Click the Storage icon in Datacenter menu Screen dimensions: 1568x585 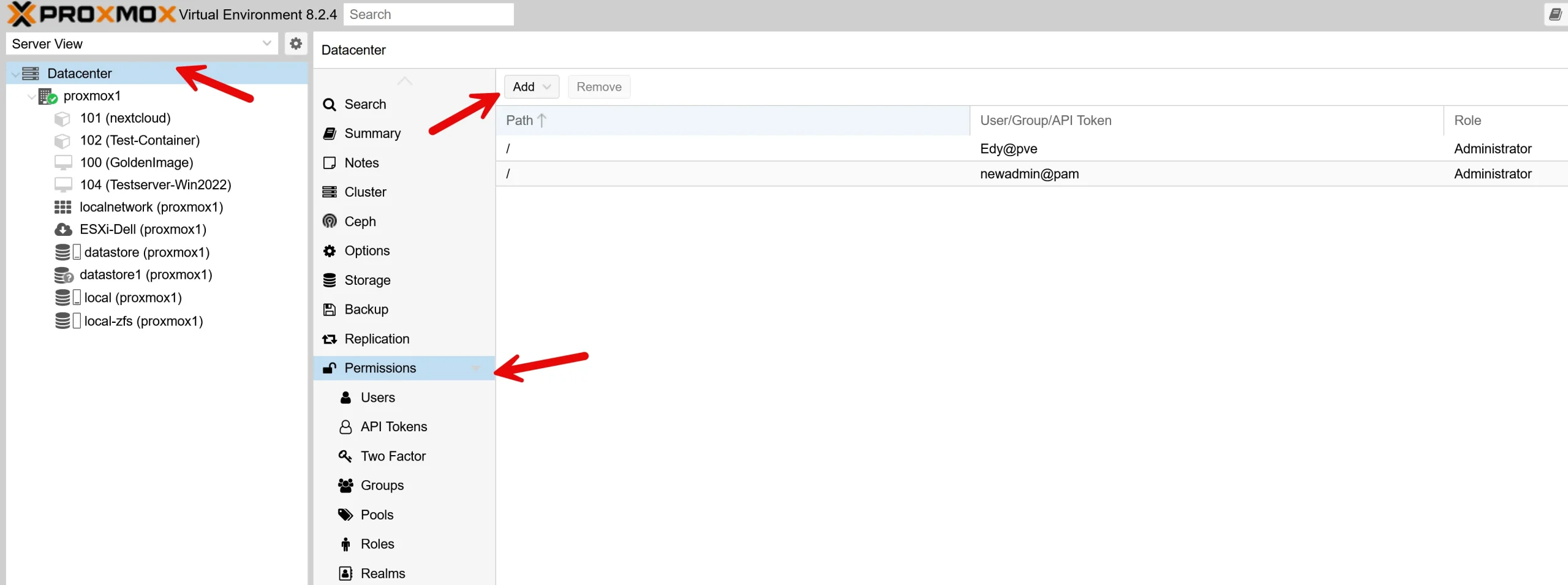click(330, 280)
